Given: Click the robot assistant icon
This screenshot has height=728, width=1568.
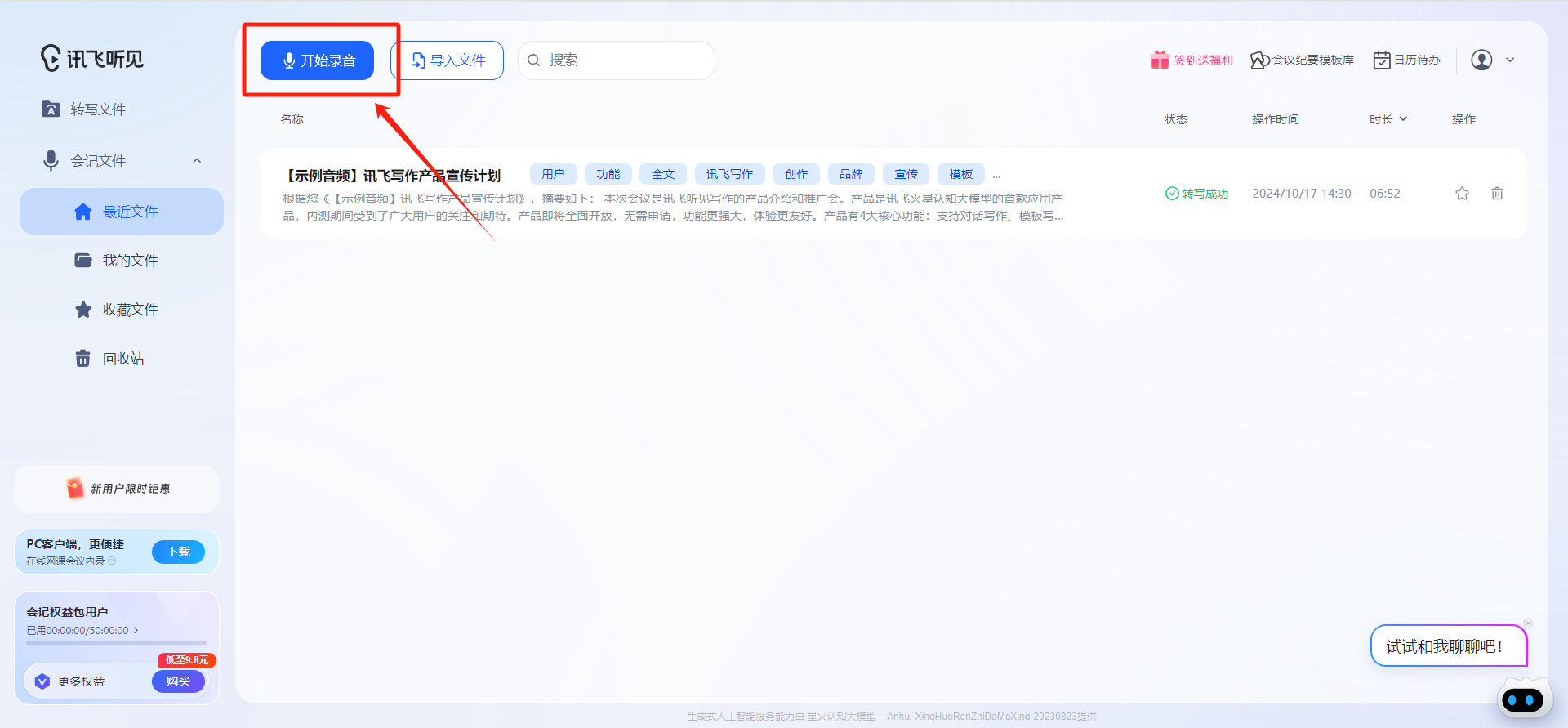Looking at the screenshot, I should pyautogui.click(x=1523, y=699).
